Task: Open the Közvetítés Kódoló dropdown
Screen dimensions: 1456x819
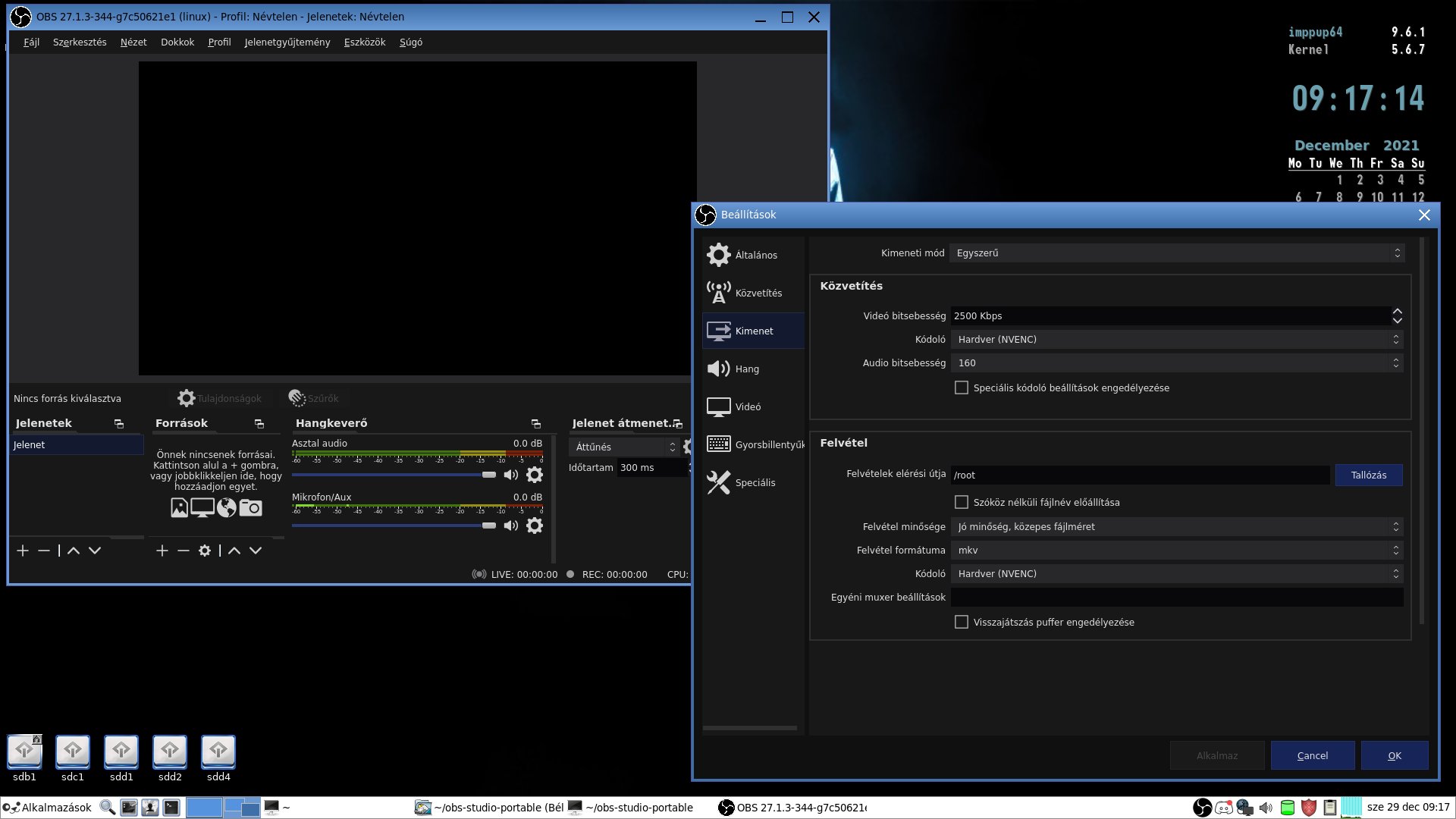Action: [x=1177, y=340]
